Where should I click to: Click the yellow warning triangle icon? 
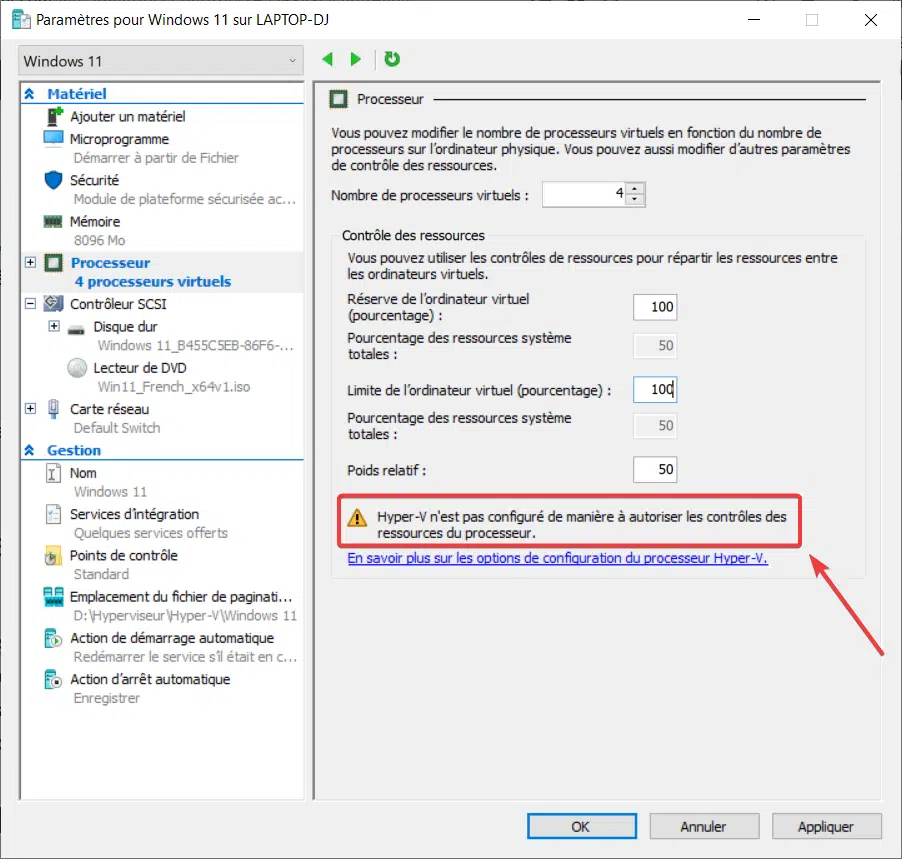pos(357,518)
